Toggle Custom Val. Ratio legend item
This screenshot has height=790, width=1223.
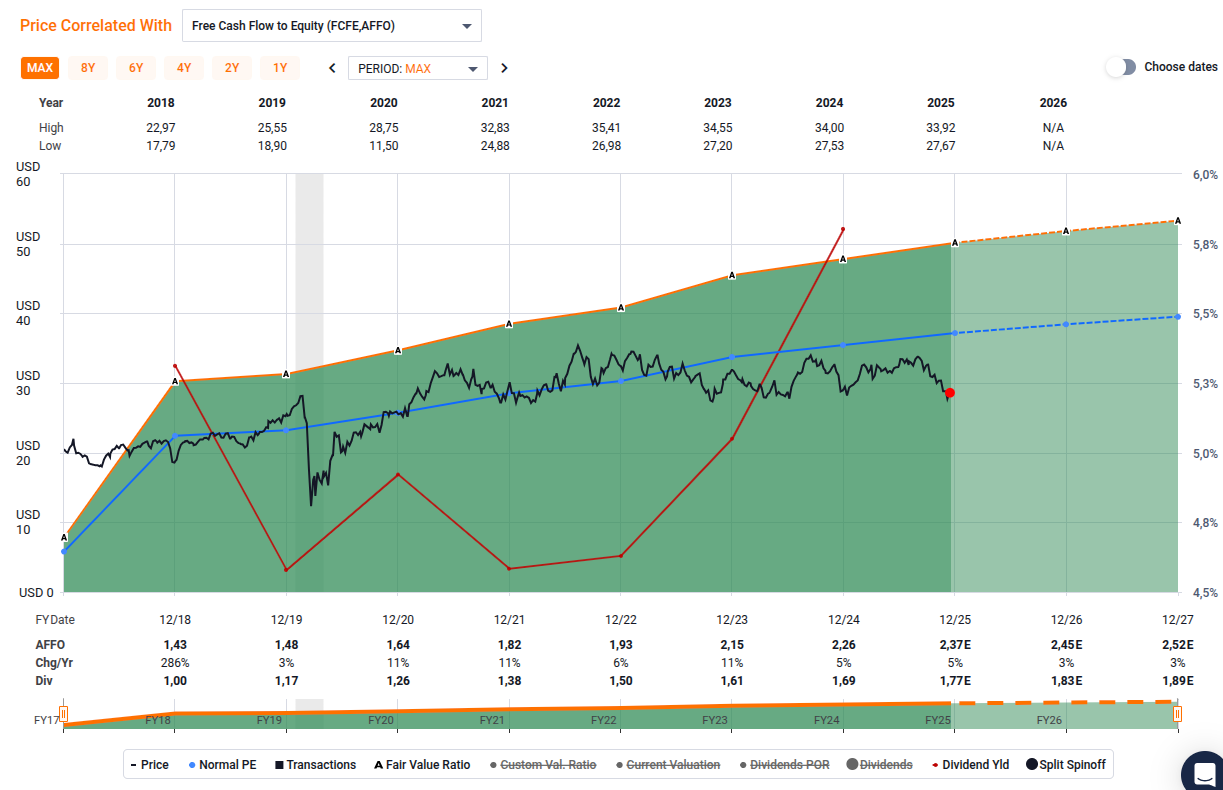545,765
